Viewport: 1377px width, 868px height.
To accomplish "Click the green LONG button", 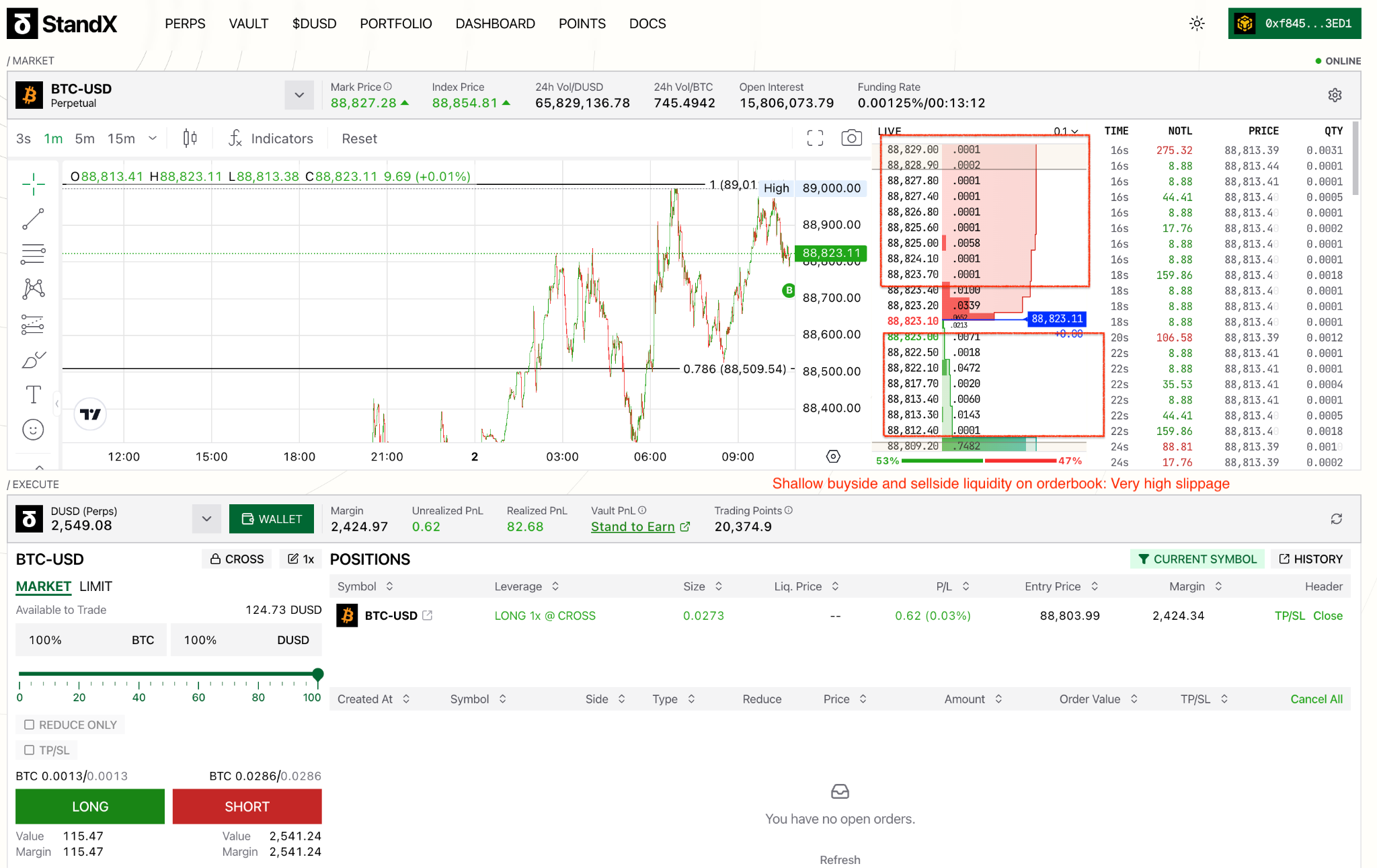I will click(90, 807).
